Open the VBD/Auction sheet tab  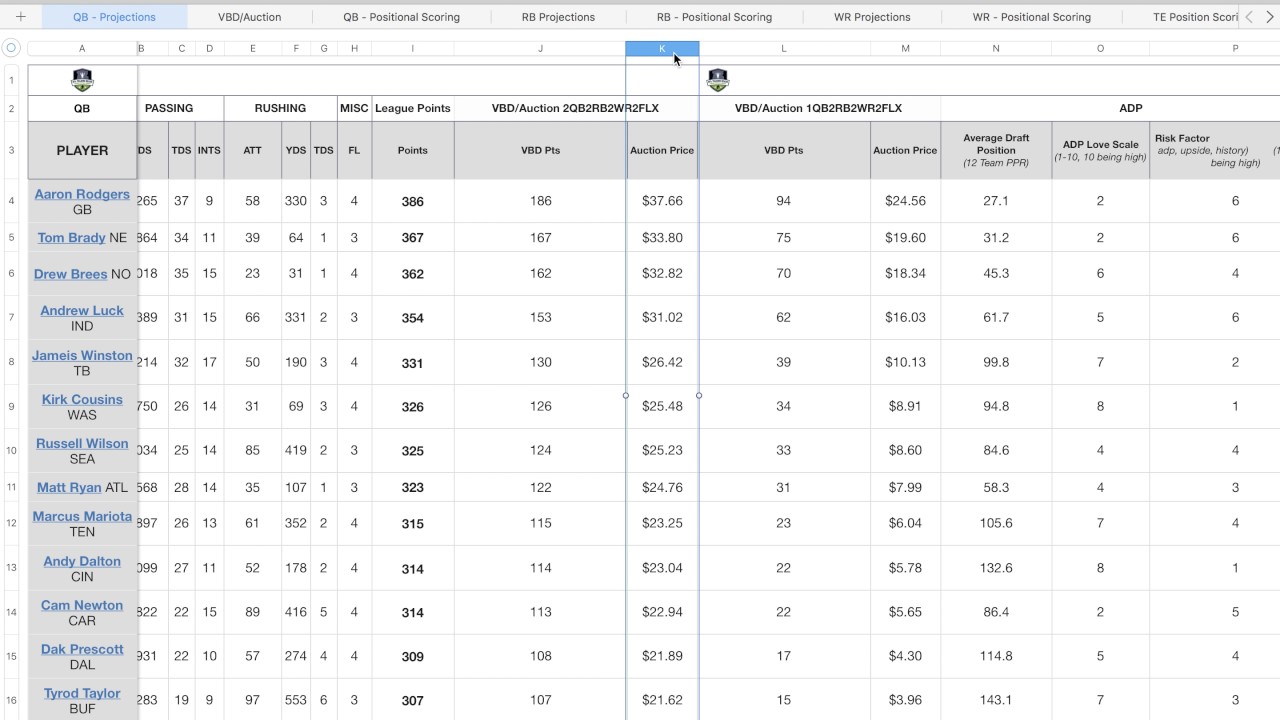250,17
